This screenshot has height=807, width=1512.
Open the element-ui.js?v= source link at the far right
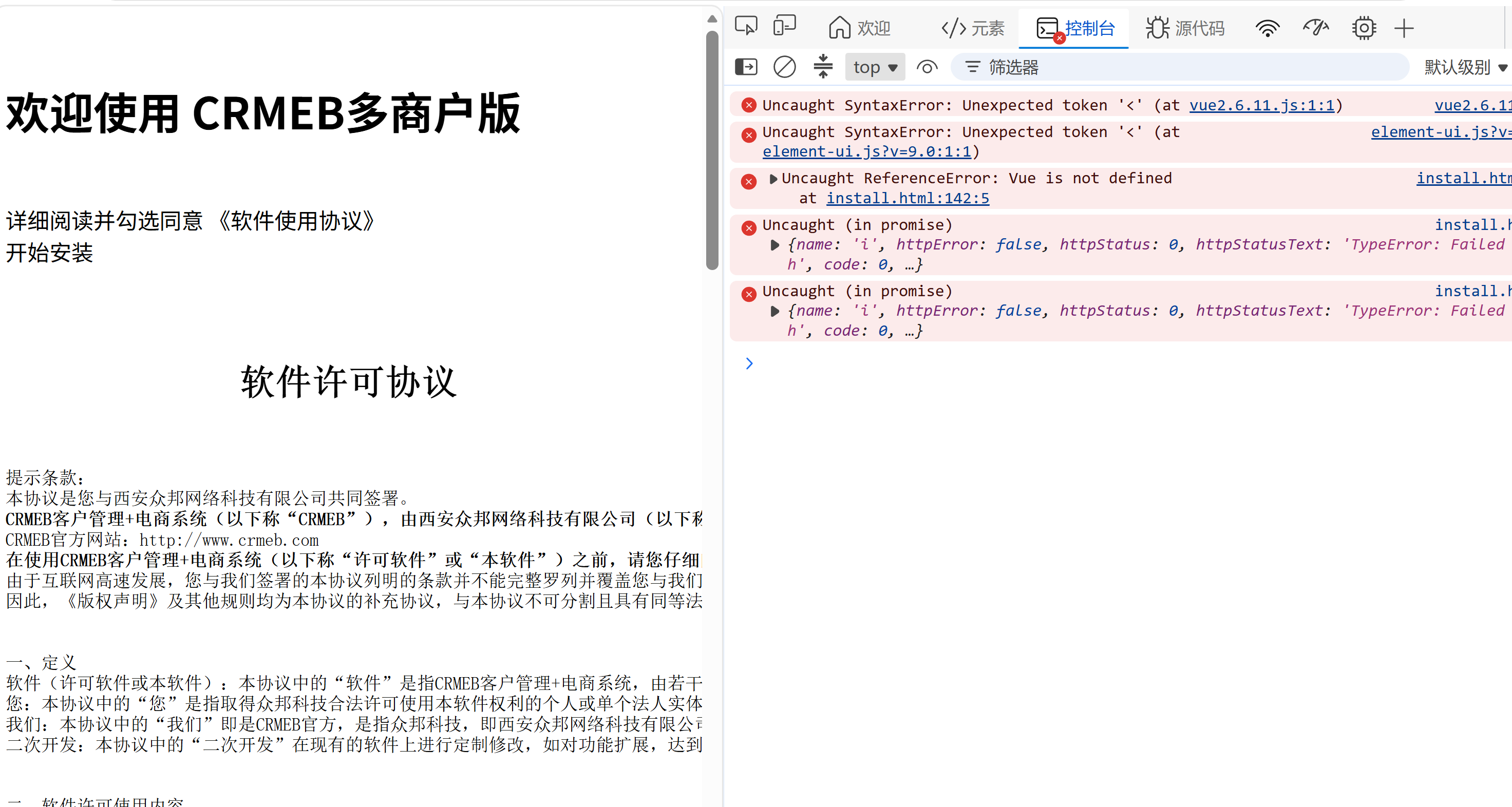point(1441,132)
